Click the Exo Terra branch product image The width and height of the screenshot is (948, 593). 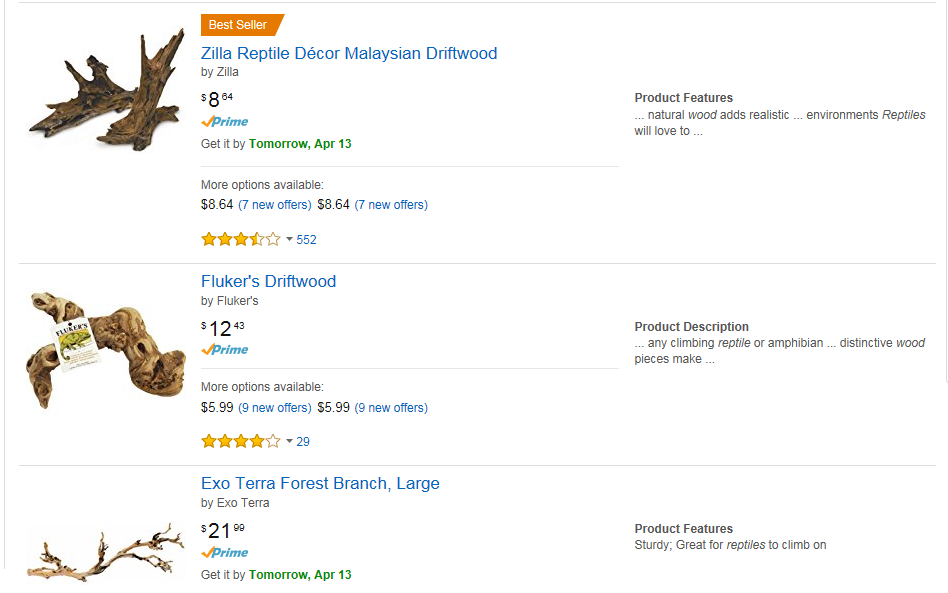pyautogui.click(x=105, y=549)
